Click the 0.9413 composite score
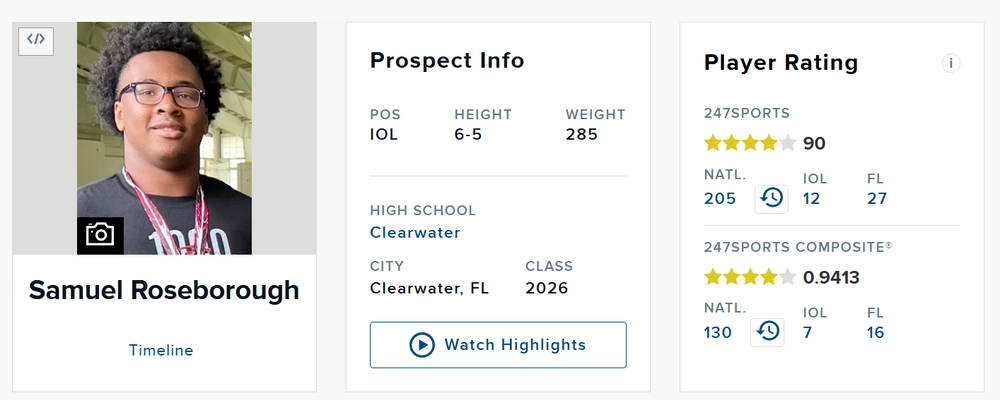1000x400 pixels. click(x=832, y=277)
